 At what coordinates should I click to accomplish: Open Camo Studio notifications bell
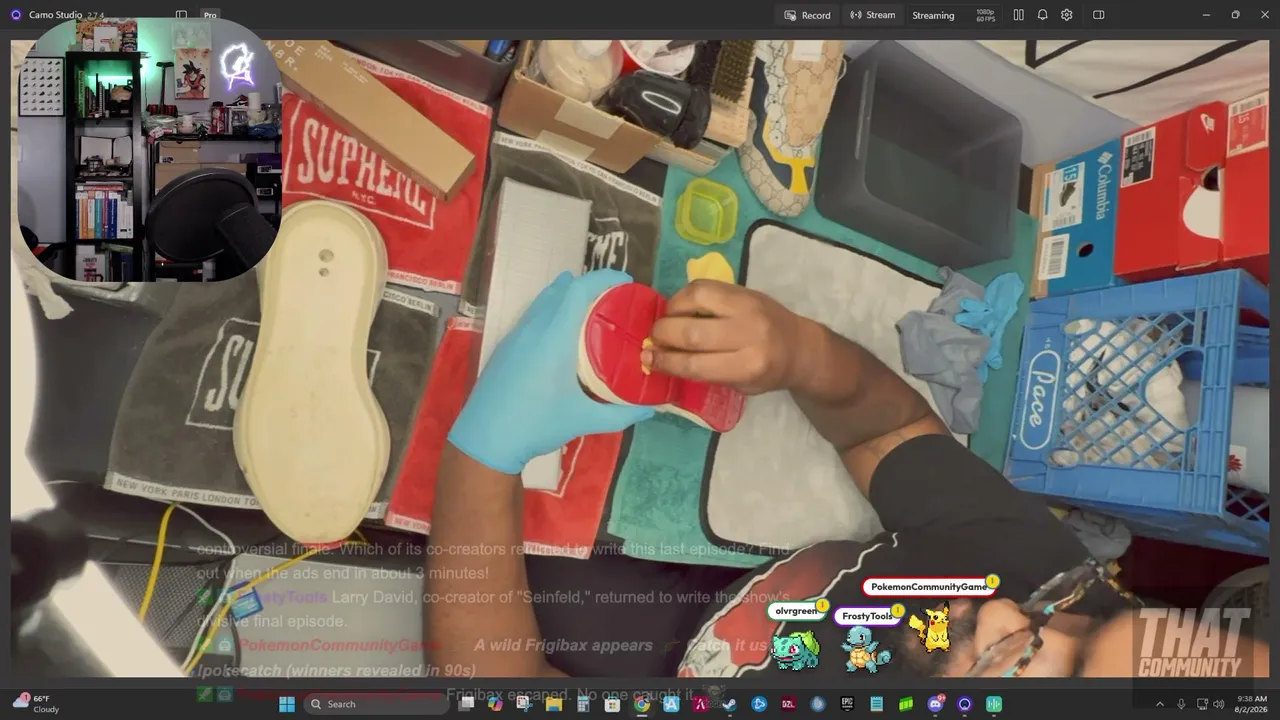point(1042,15)
